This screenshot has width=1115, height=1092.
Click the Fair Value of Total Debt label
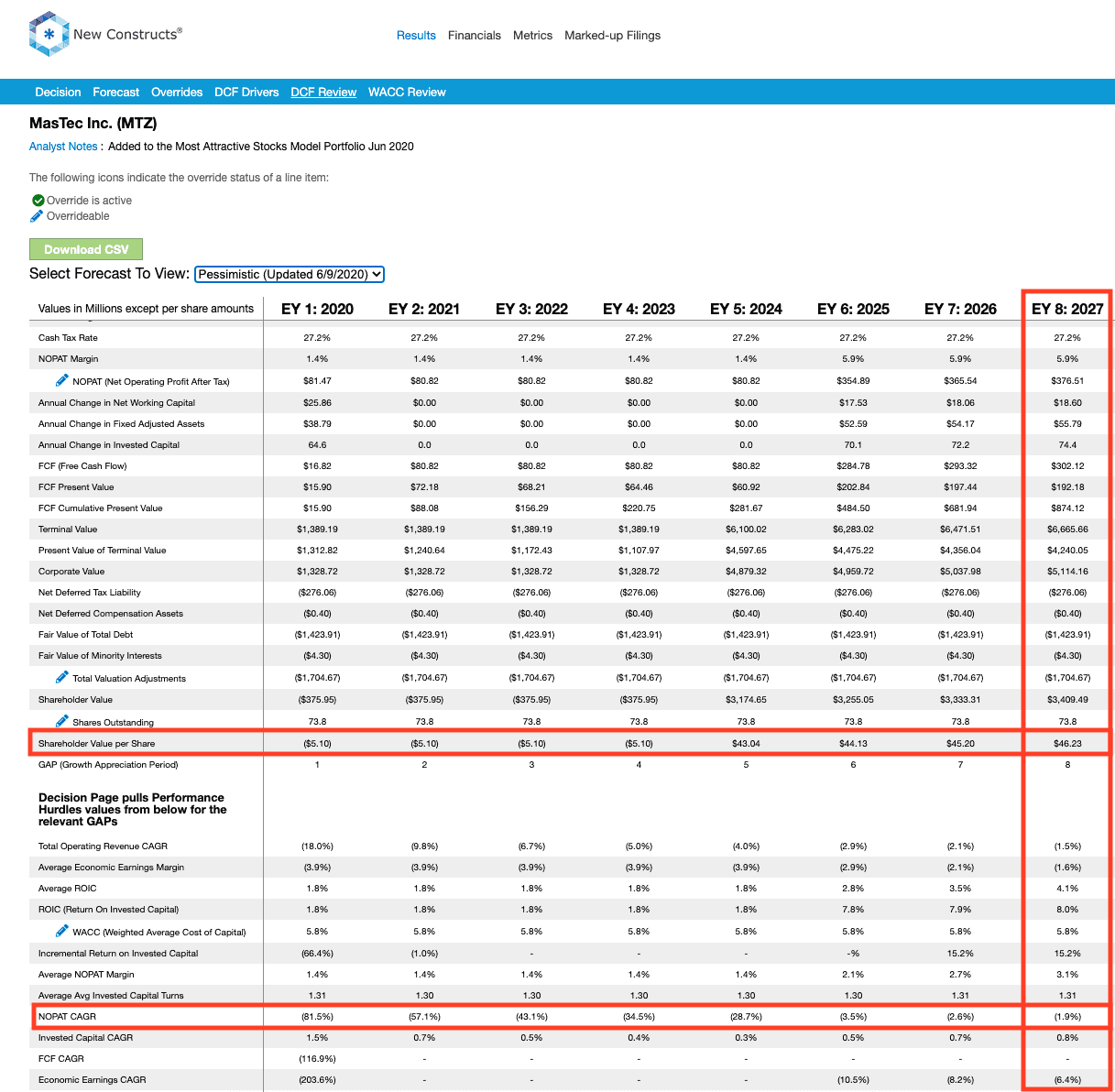click(x=85, y=635)
